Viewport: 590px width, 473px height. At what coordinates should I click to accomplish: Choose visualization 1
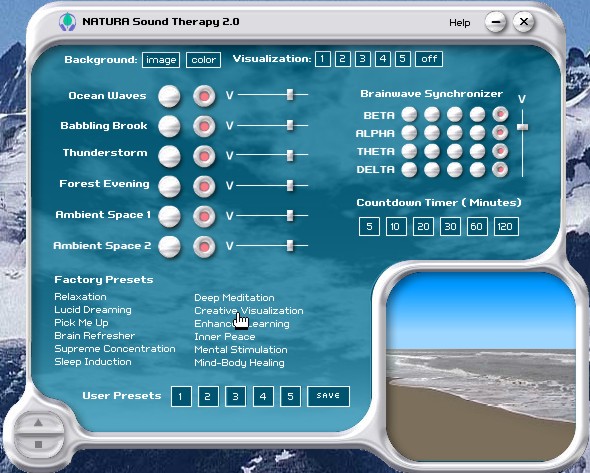pyautogui.click(x=322, y=59)
